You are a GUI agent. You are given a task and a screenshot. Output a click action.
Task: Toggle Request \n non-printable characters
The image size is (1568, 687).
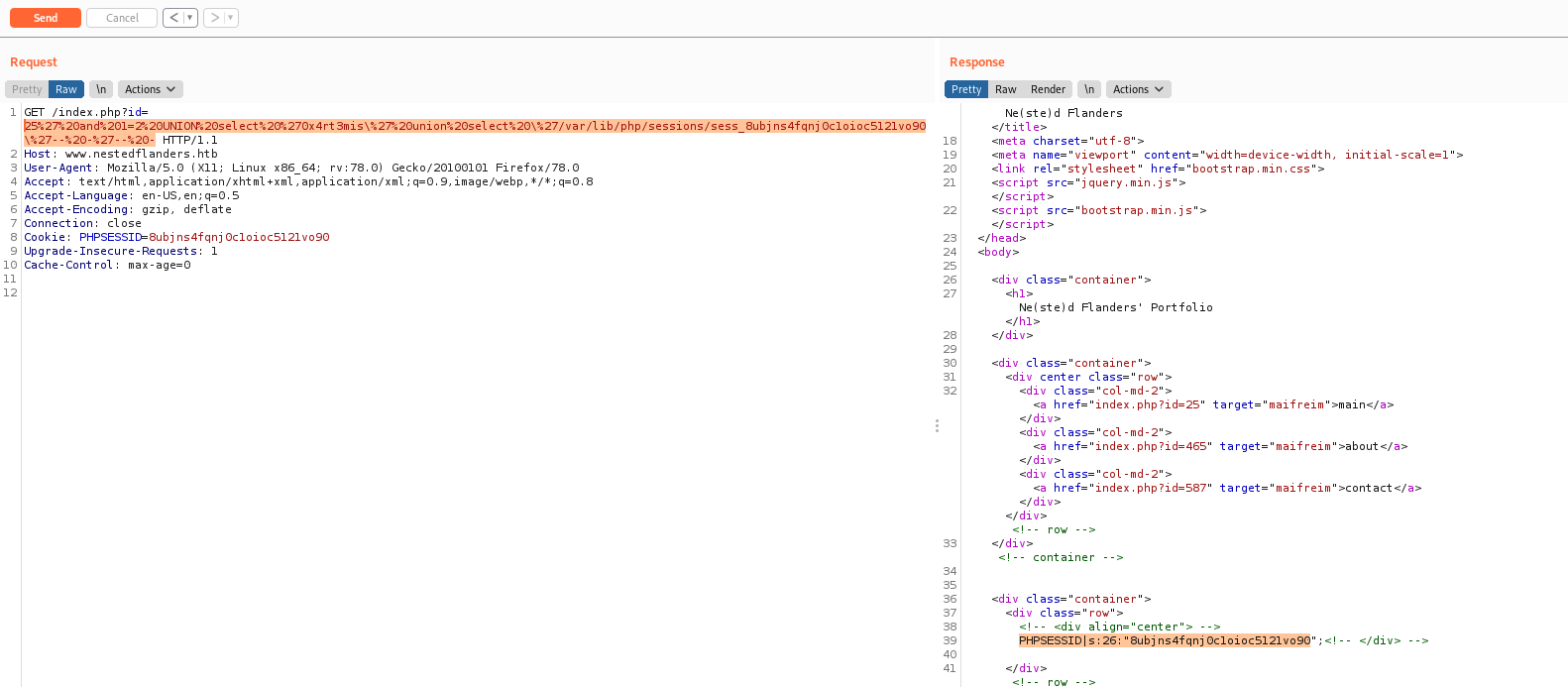pyautogui.click(x=101, y=89)
